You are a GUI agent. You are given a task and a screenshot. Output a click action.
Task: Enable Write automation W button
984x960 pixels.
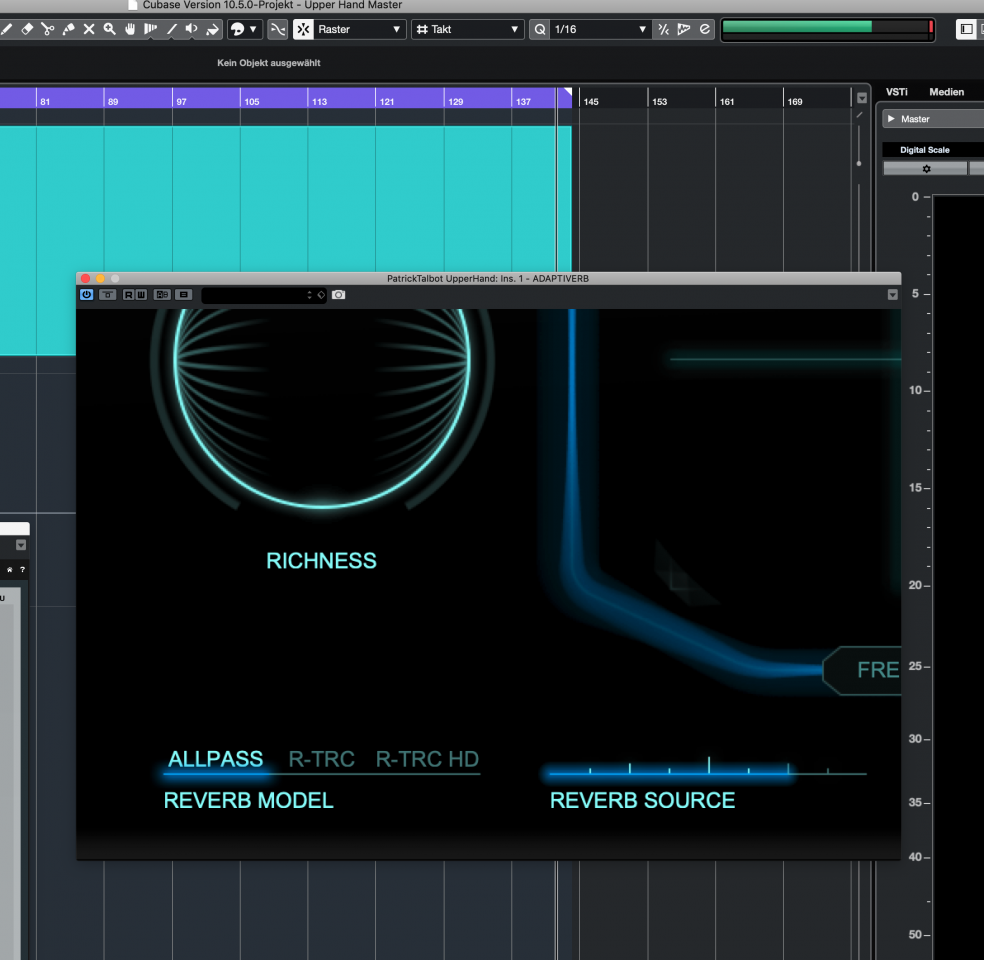point(141,294)
